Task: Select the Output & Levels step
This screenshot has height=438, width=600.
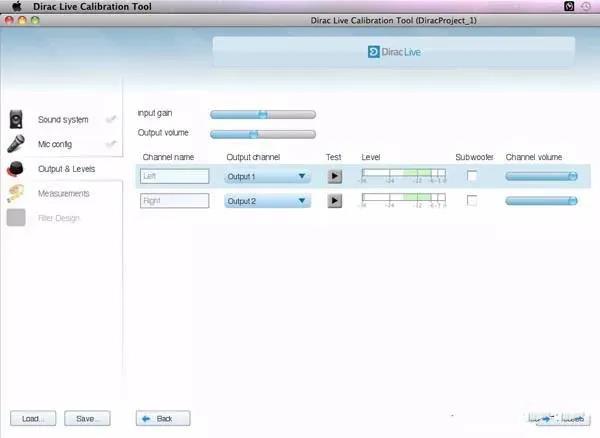Action: [67, 169]
